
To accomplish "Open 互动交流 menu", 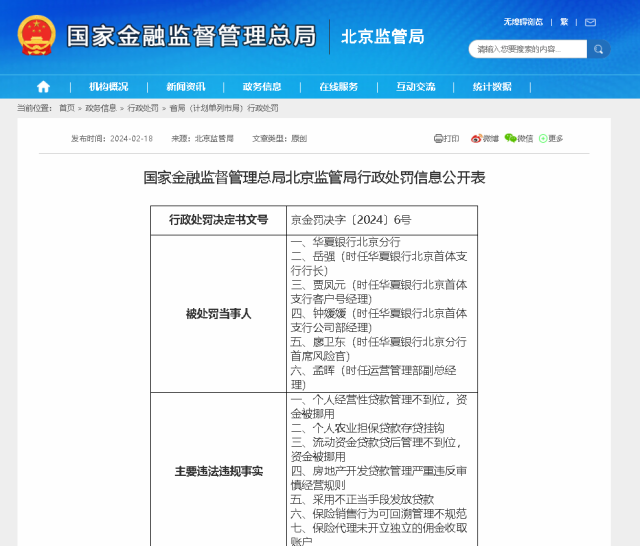I will (416, 87).
